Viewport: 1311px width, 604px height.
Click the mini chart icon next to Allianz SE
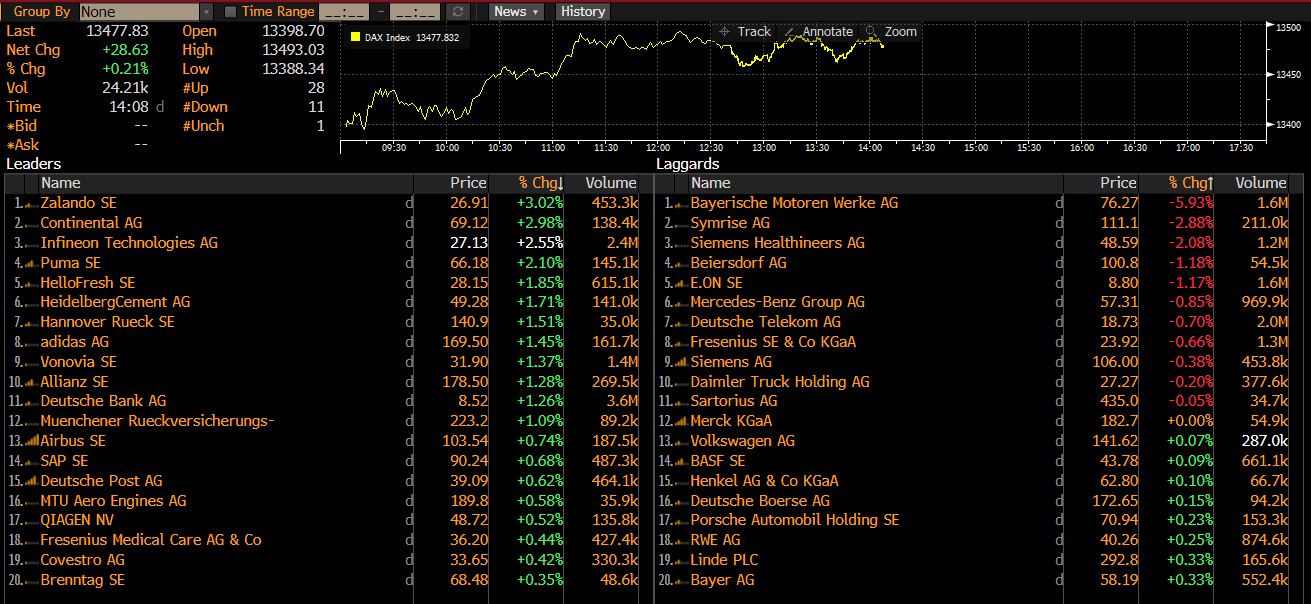(31, 382)
